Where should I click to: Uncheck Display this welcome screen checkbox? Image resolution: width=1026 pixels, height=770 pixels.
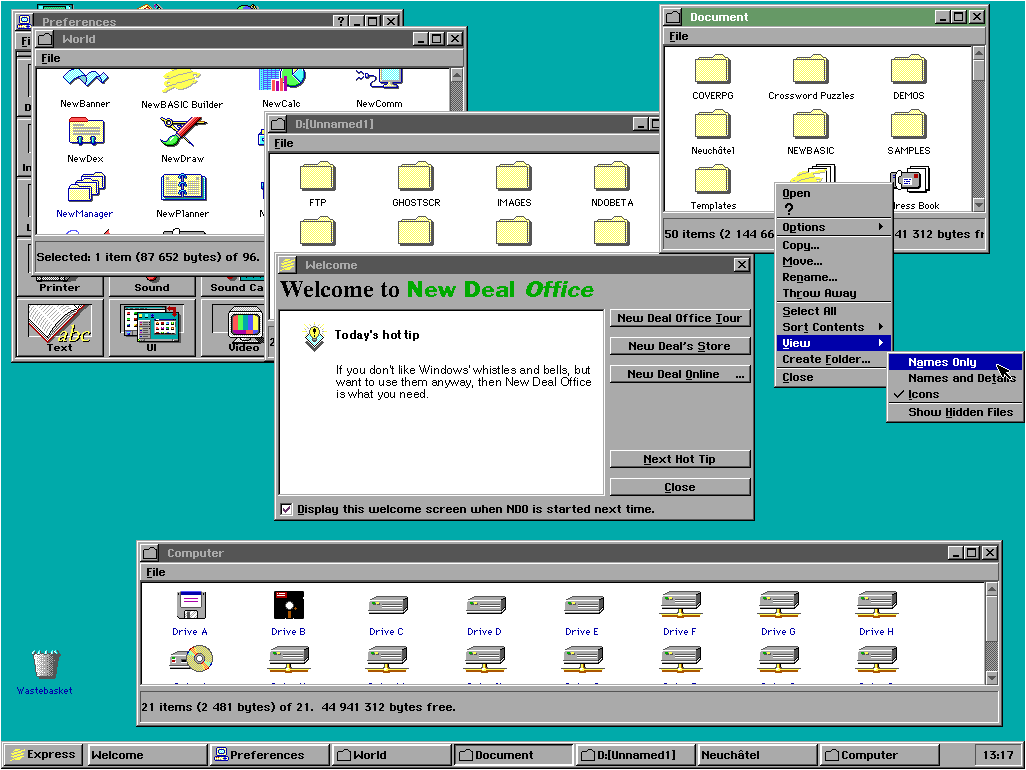(287, 509)
